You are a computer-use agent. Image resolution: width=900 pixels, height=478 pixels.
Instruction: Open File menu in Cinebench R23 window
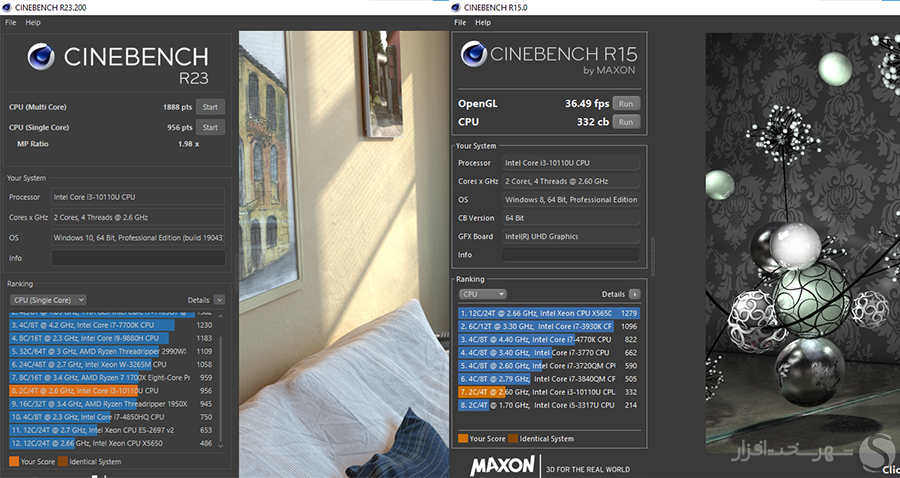10,22
